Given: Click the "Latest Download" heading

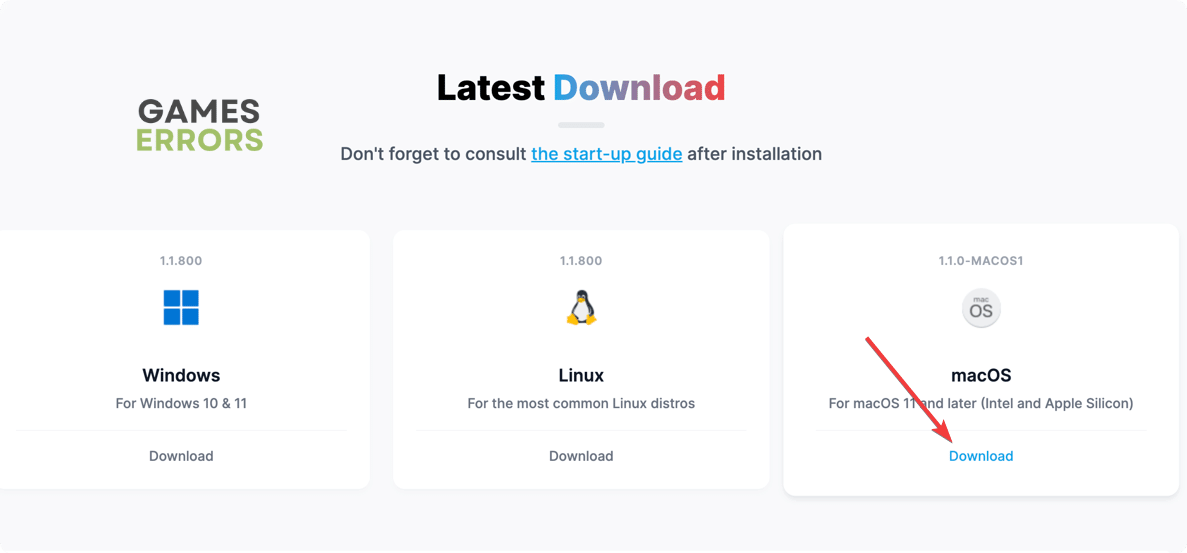Looking at the screenshot, I should 581,88.
